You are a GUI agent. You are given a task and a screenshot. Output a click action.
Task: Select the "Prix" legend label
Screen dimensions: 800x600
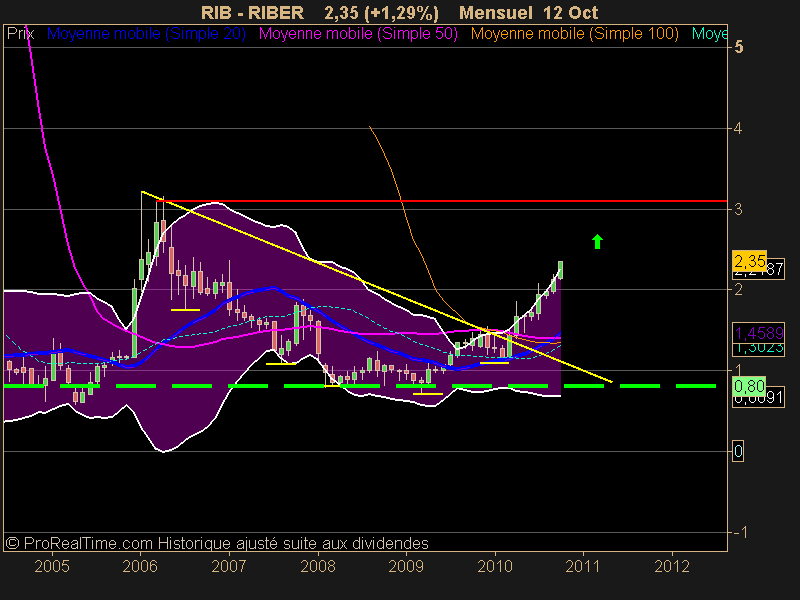[20, 34]
